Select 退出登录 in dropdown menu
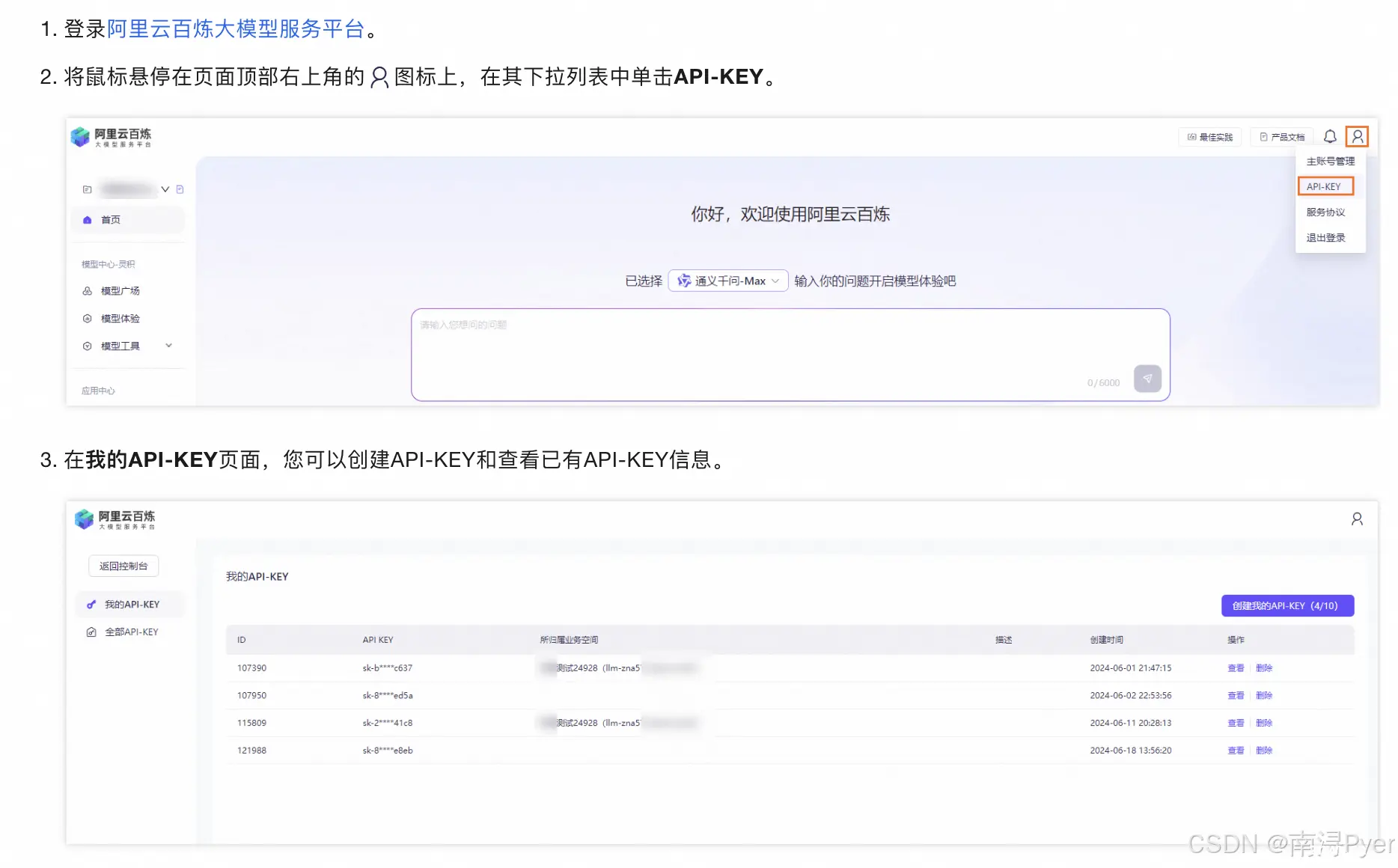This screenshot has width=1398, height=868. point(1325,237)
